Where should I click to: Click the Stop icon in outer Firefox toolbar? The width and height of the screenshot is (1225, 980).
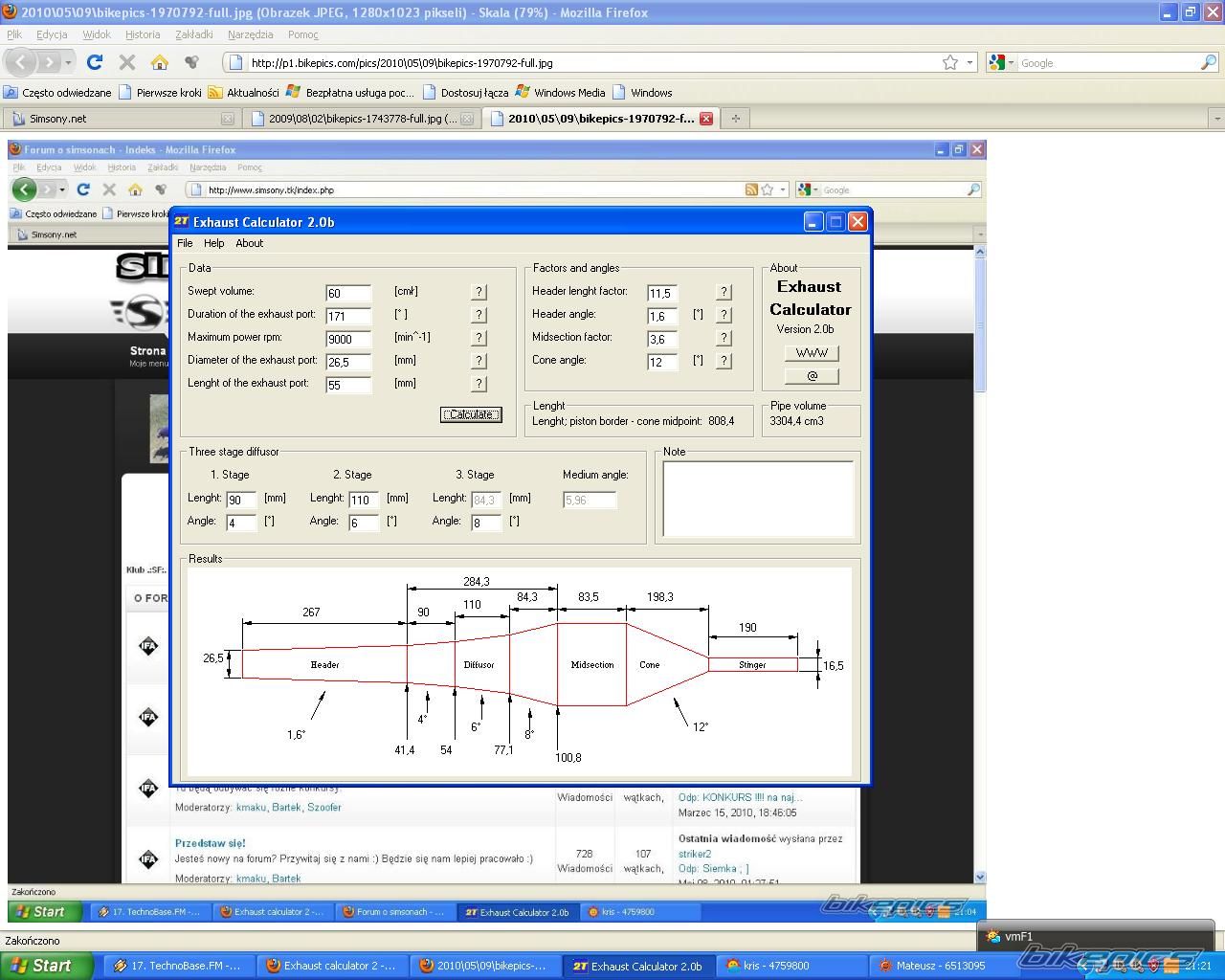pos(126,62)
